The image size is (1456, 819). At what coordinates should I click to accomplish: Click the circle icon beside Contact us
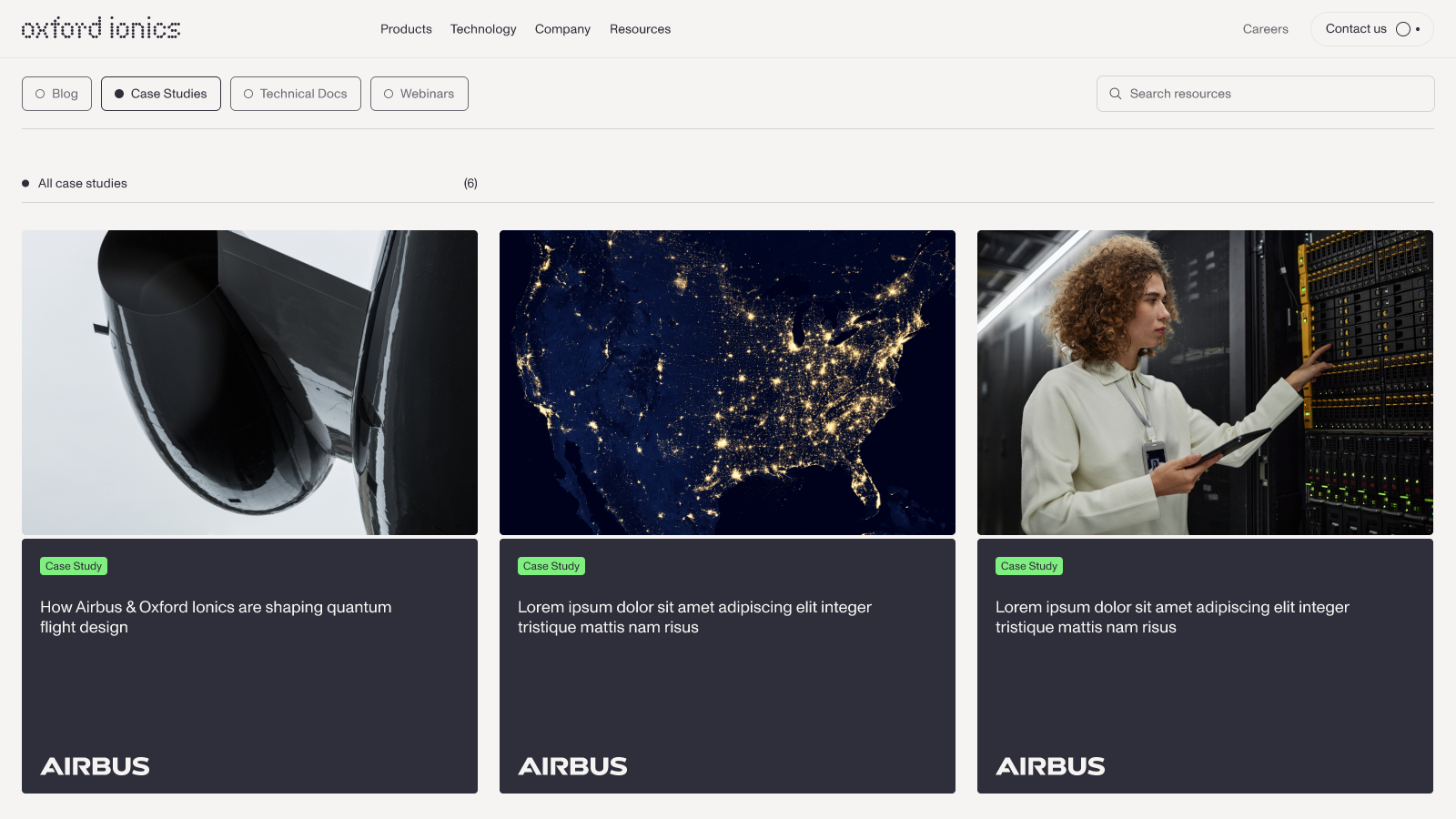1403,29
